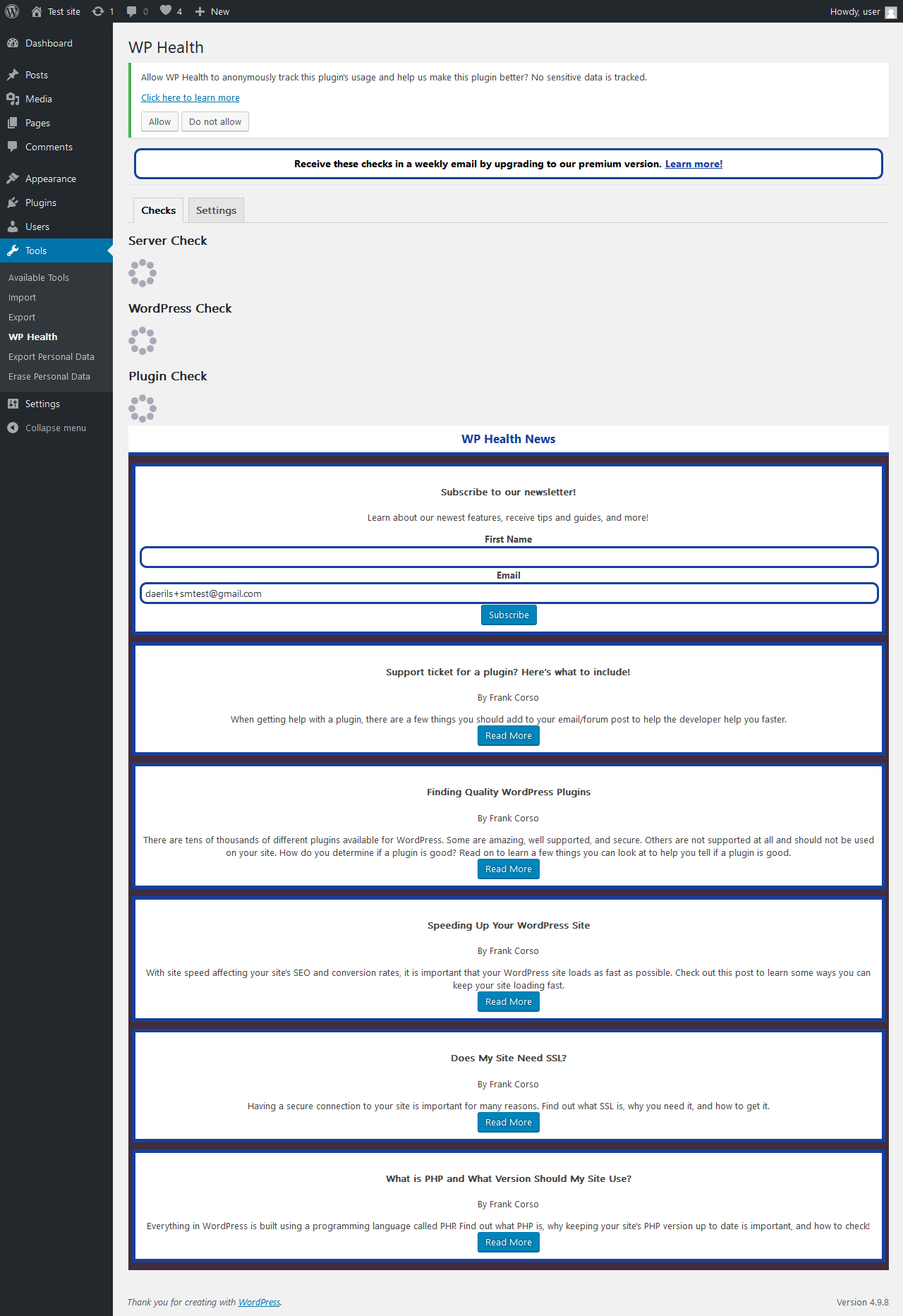The height and width of the screenshot is (1316, 903).
Task: Read More on Finding Quality WordPress Plugins
Action: [x=509, y=869]
